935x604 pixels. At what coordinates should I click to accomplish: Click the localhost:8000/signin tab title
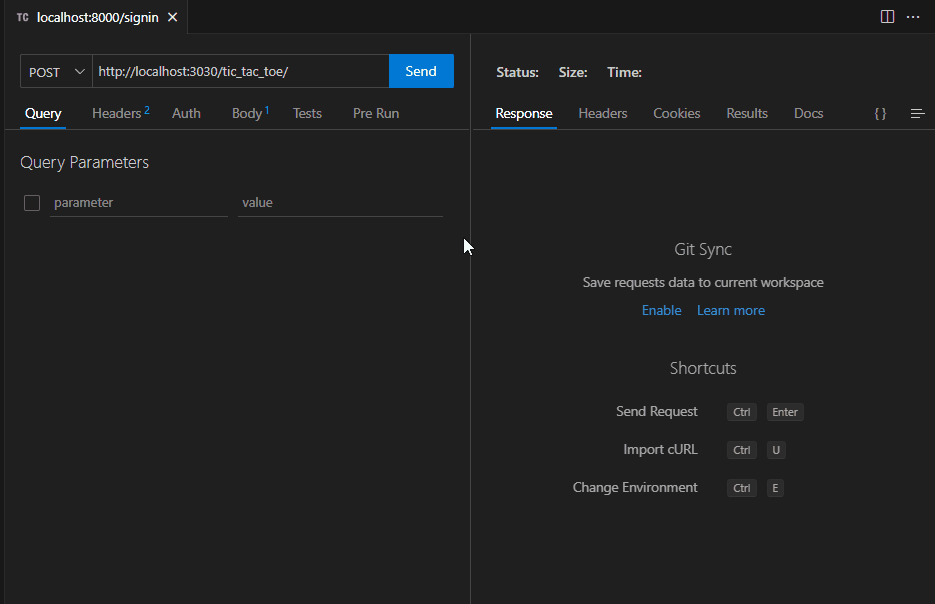(98, 17)
